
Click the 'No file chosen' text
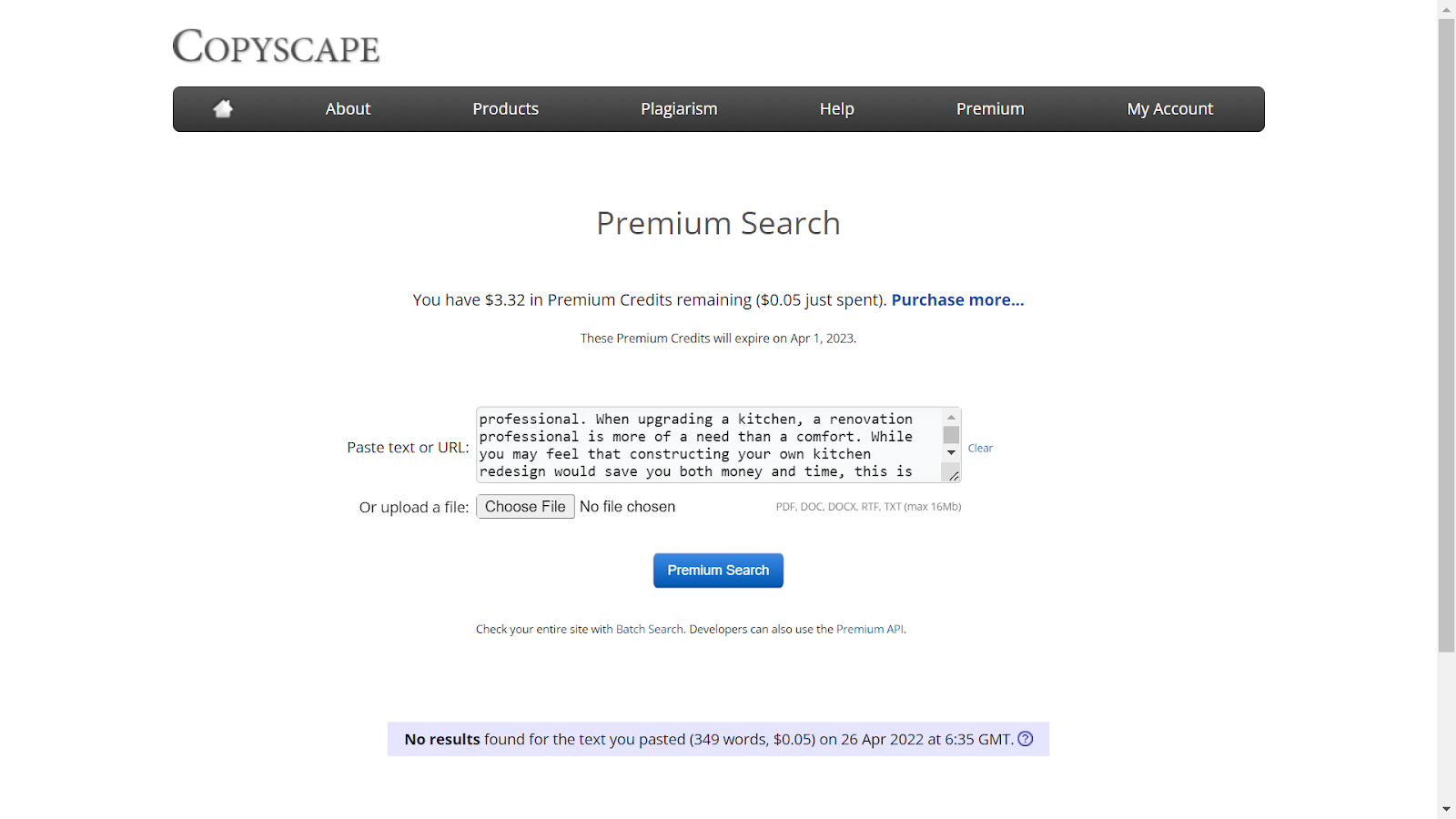[x=627, y=507]
